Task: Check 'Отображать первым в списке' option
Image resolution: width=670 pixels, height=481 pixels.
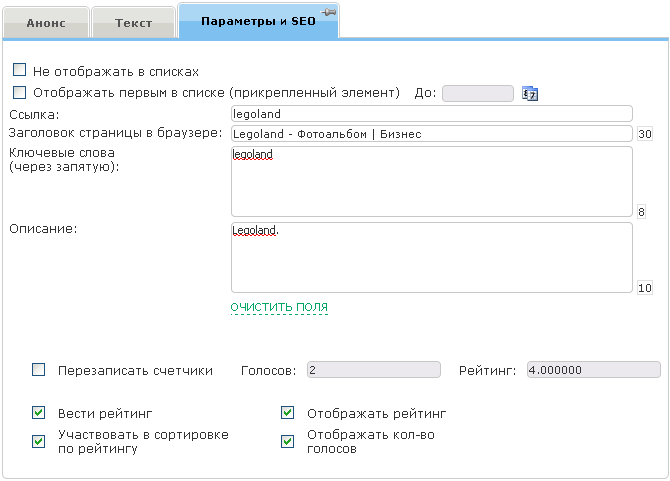Action: 19,93
